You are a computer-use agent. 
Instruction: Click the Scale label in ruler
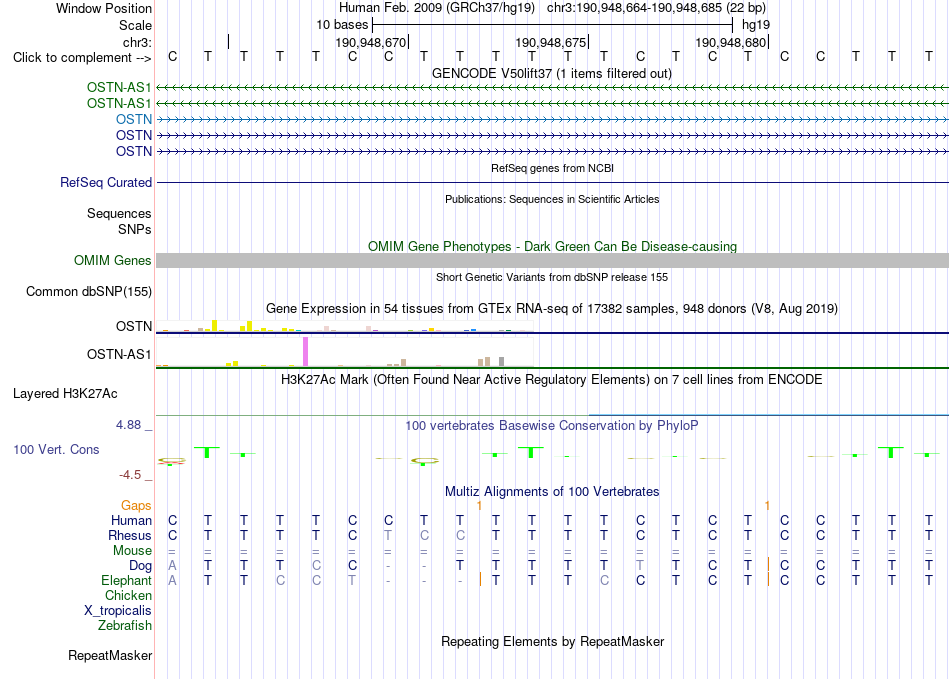135,25
